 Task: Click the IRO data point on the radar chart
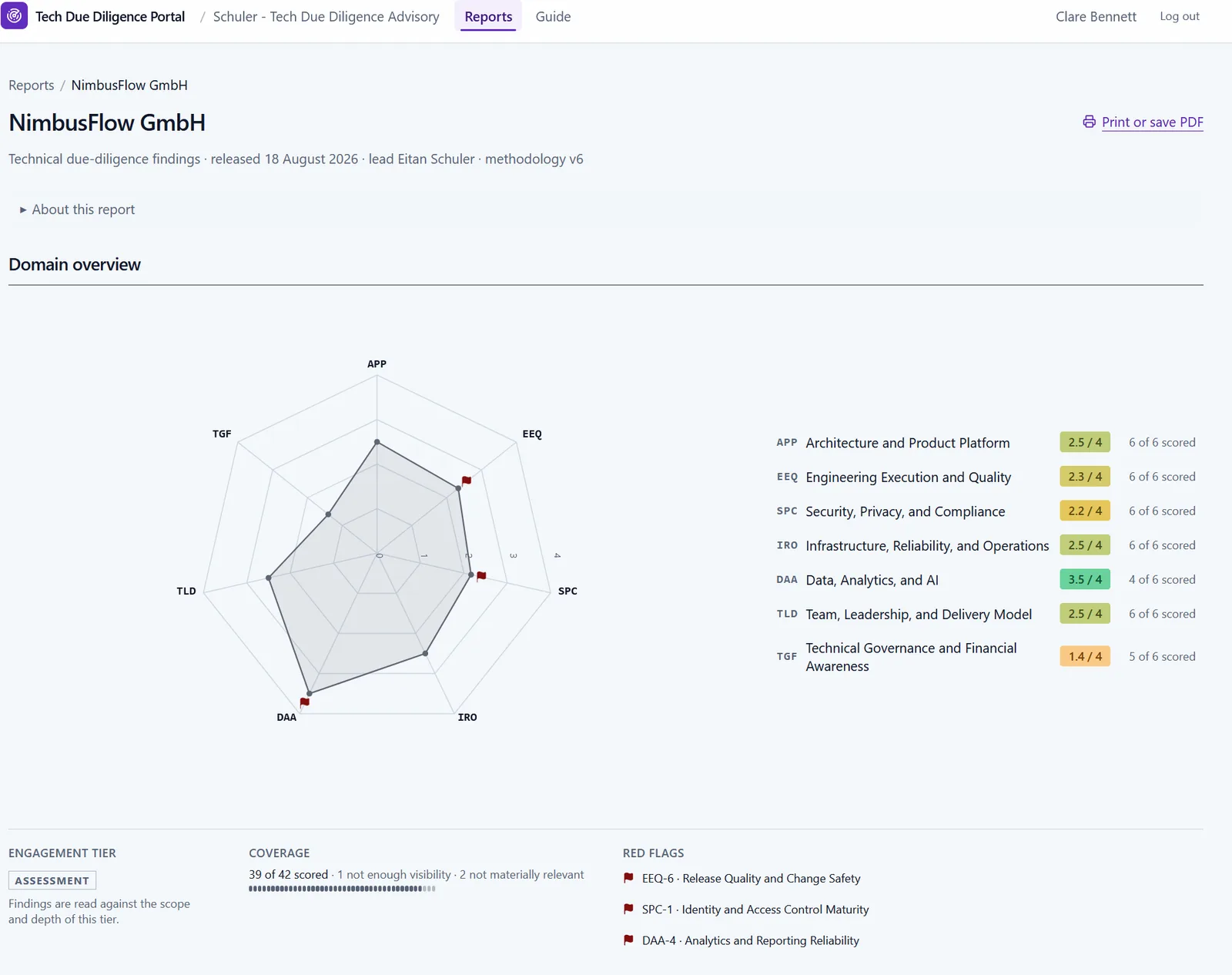426,654
